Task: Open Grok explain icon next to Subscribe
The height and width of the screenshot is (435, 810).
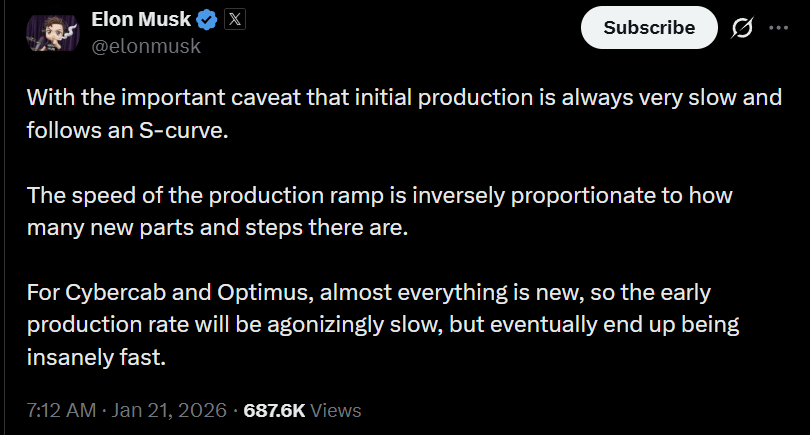Action: (742, 28)
